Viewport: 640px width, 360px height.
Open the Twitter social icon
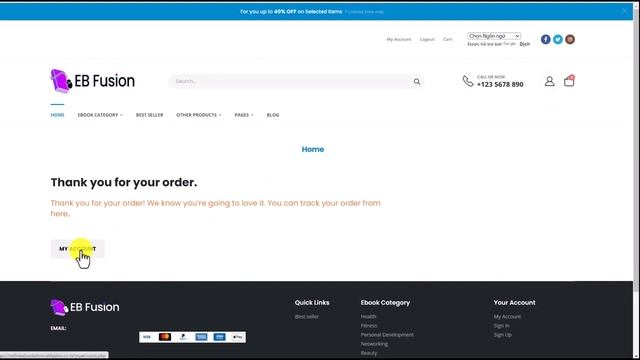click(558, 39)
